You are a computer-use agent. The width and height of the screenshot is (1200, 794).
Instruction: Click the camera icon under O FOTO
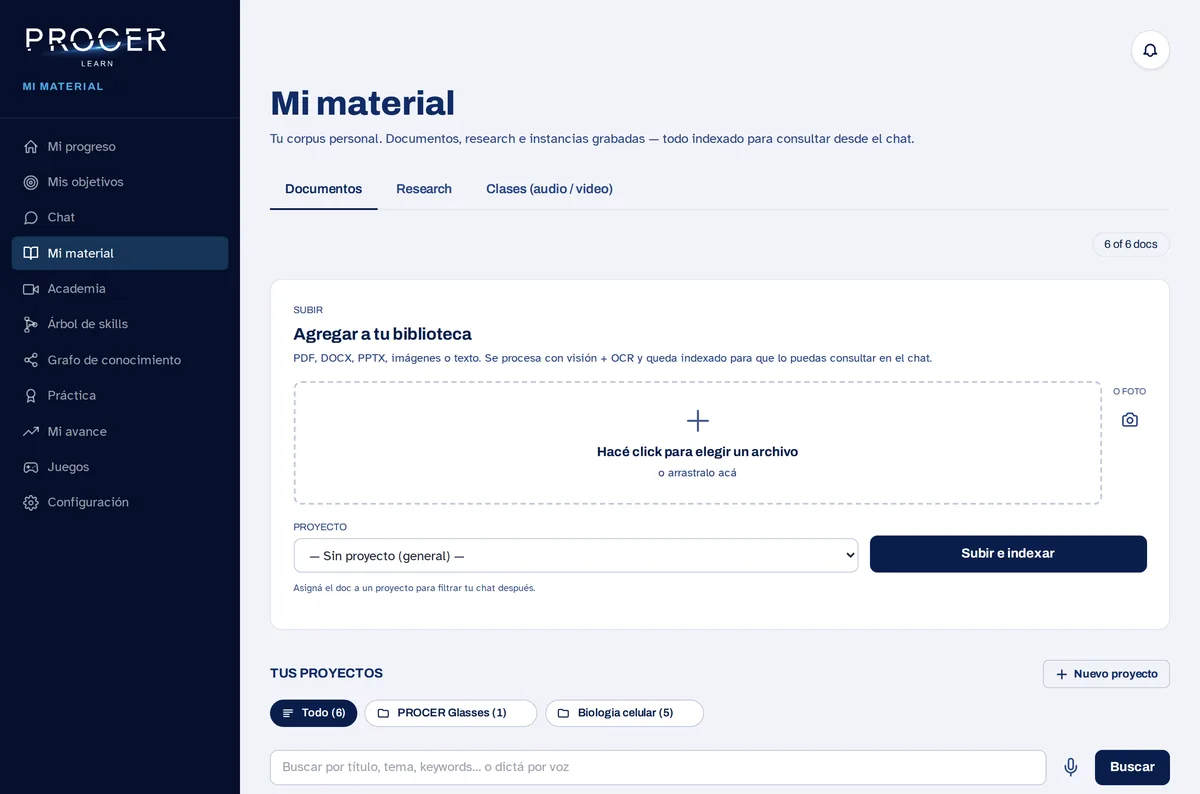coord(1130,420)
